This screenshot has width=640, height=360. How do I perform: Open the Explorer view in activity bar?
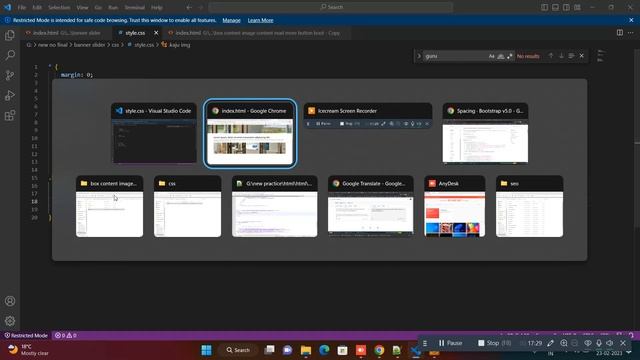[x=10, y=36]
